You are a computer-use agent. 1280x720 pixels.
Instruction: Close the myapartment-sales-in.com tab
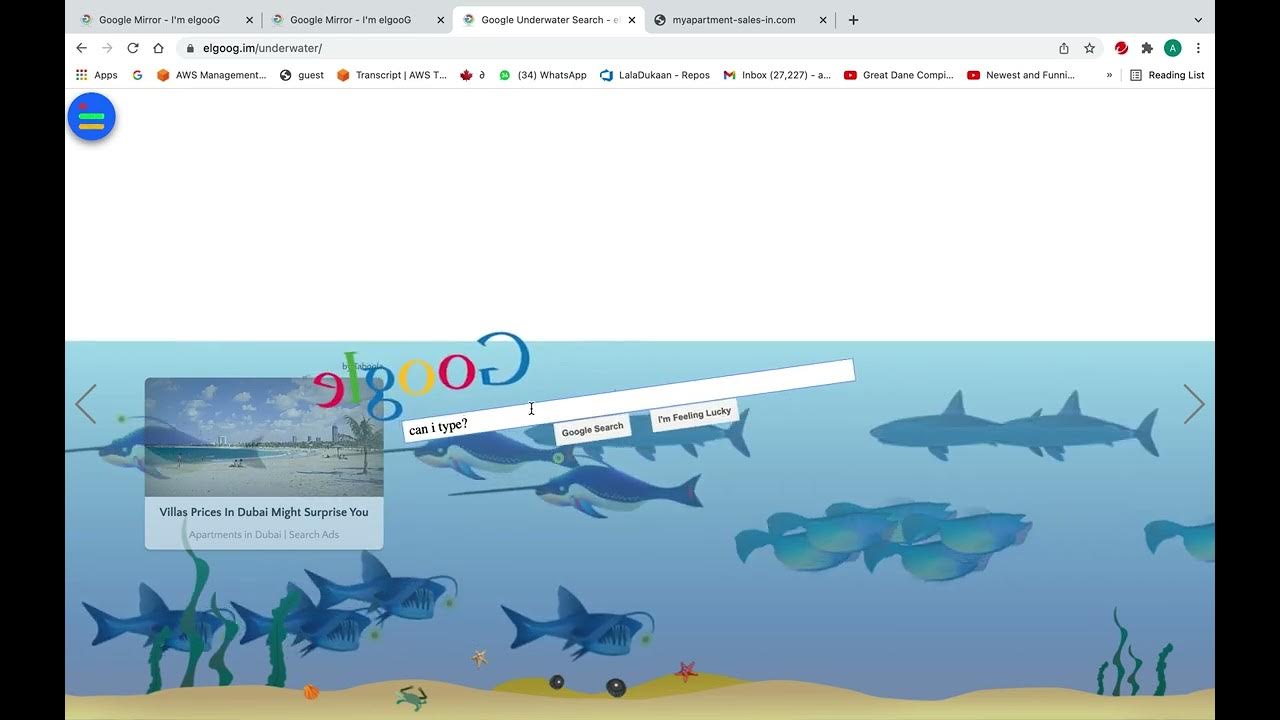pos(823,20)
